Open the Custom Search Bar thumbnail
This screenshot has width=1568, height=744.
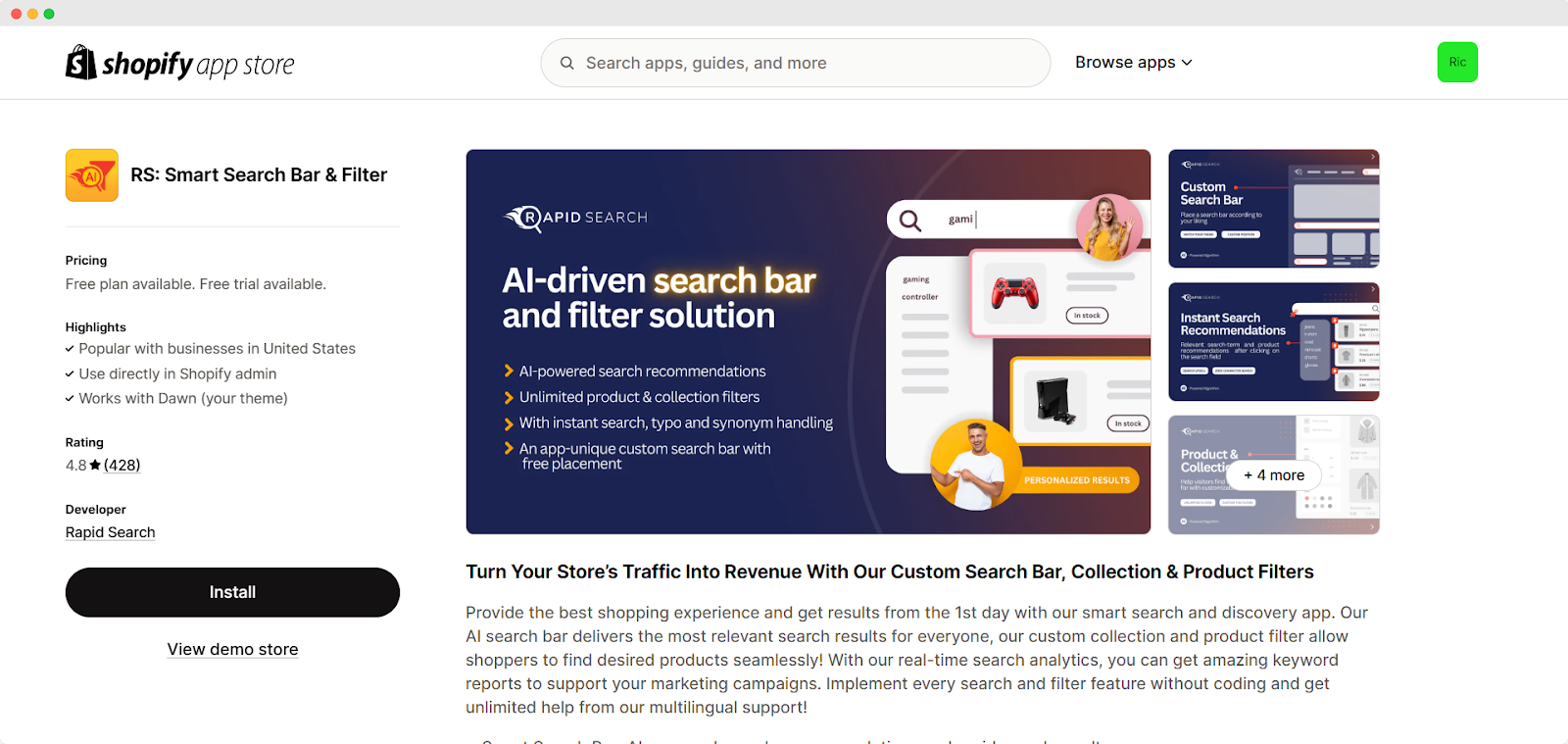tap(1274, 209)
